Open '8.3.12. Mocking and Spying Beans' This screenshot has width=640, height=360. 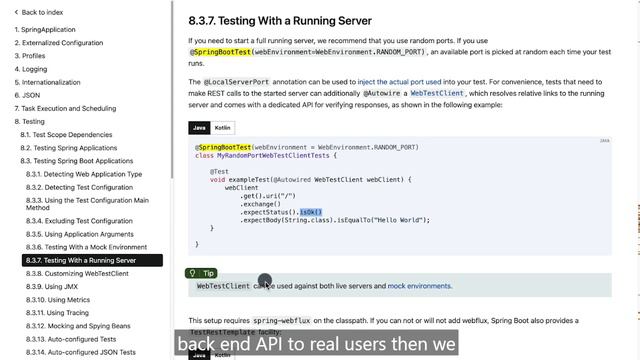click(78, 326)
